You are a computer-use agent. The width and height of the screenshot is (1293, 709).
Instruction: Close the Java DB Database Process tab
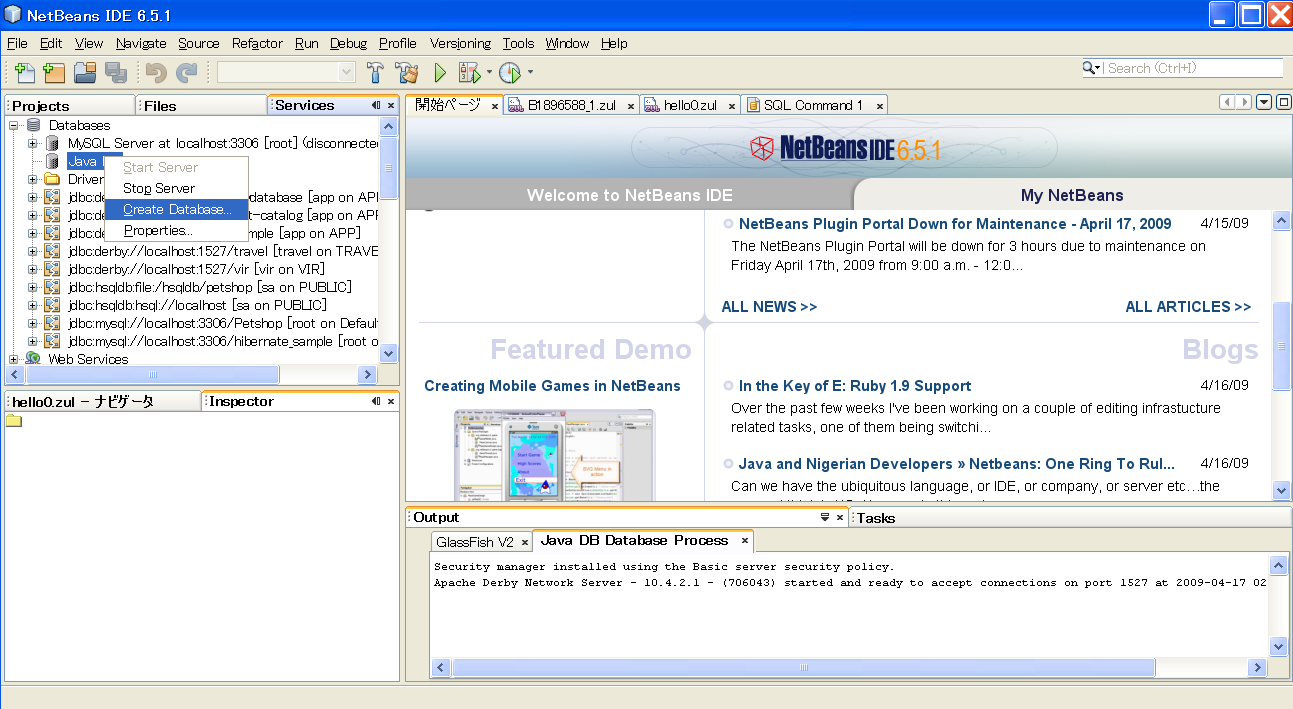pos(744,541)
